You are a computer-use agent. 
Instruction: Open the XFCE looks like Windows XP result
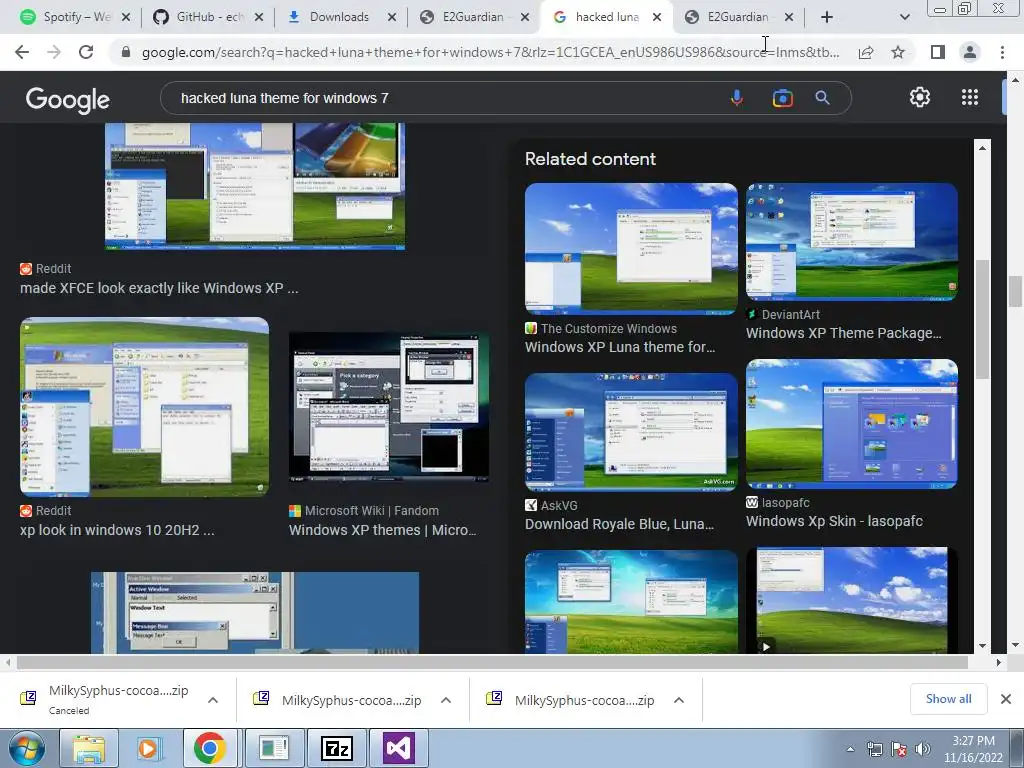click(159, 288)
